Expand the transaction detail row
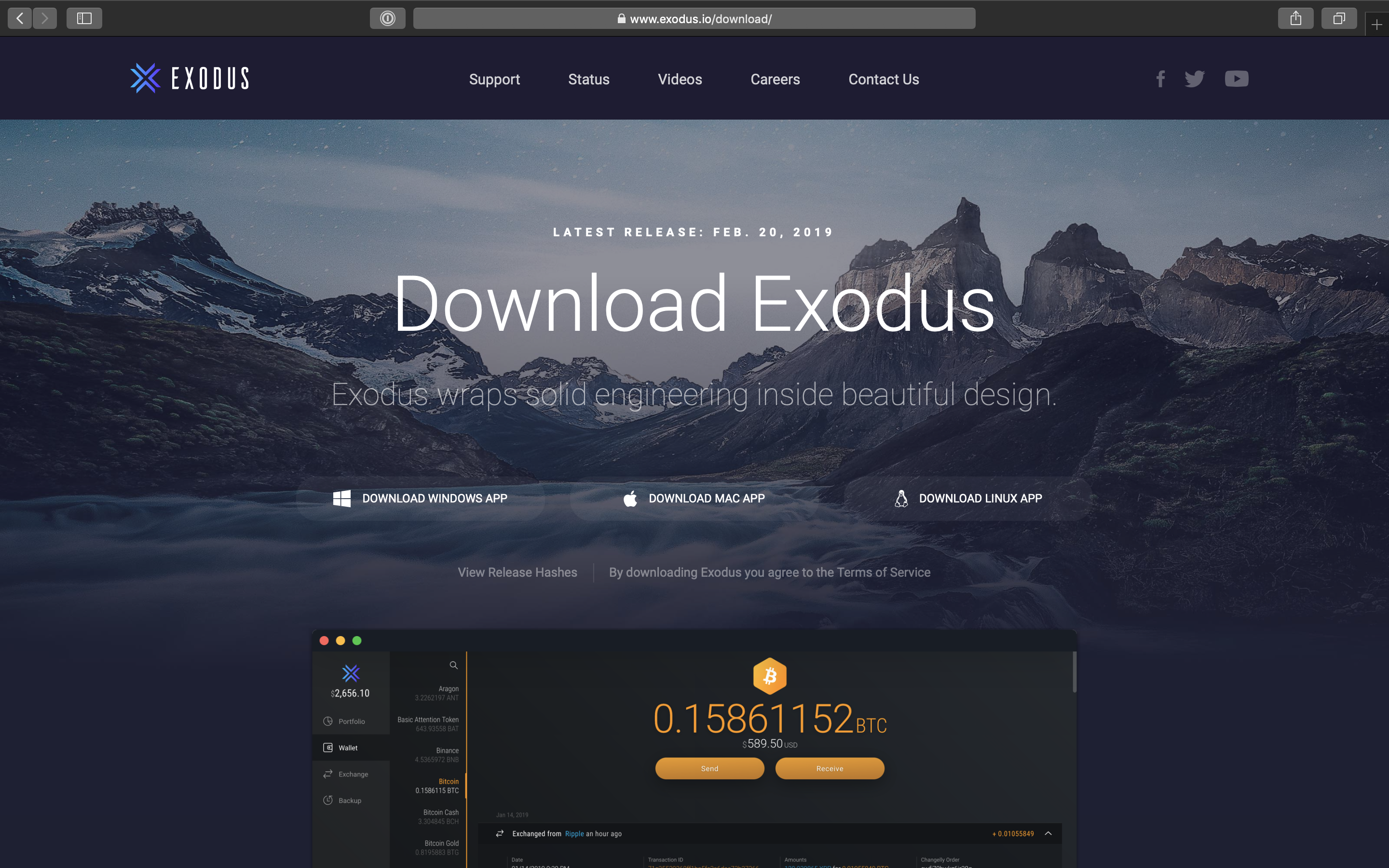This screenshot has width=1389, height=868. (x=1049, y=833)
